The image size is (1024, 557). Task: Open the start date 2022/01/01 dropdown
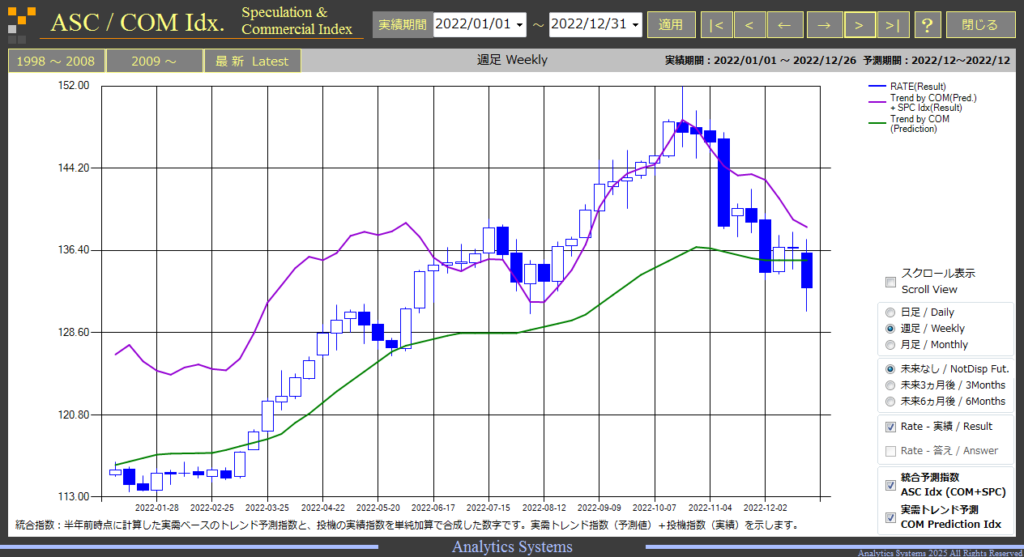coord(479,25)
